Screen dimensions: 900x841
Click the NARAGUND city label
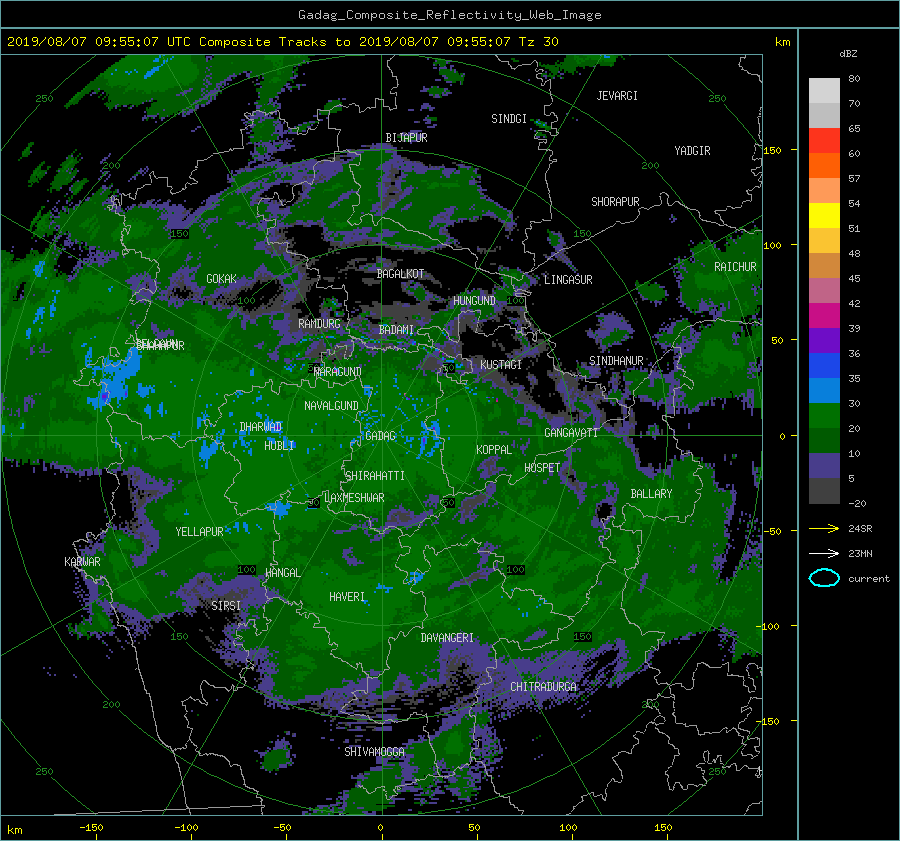click(338, 372)
